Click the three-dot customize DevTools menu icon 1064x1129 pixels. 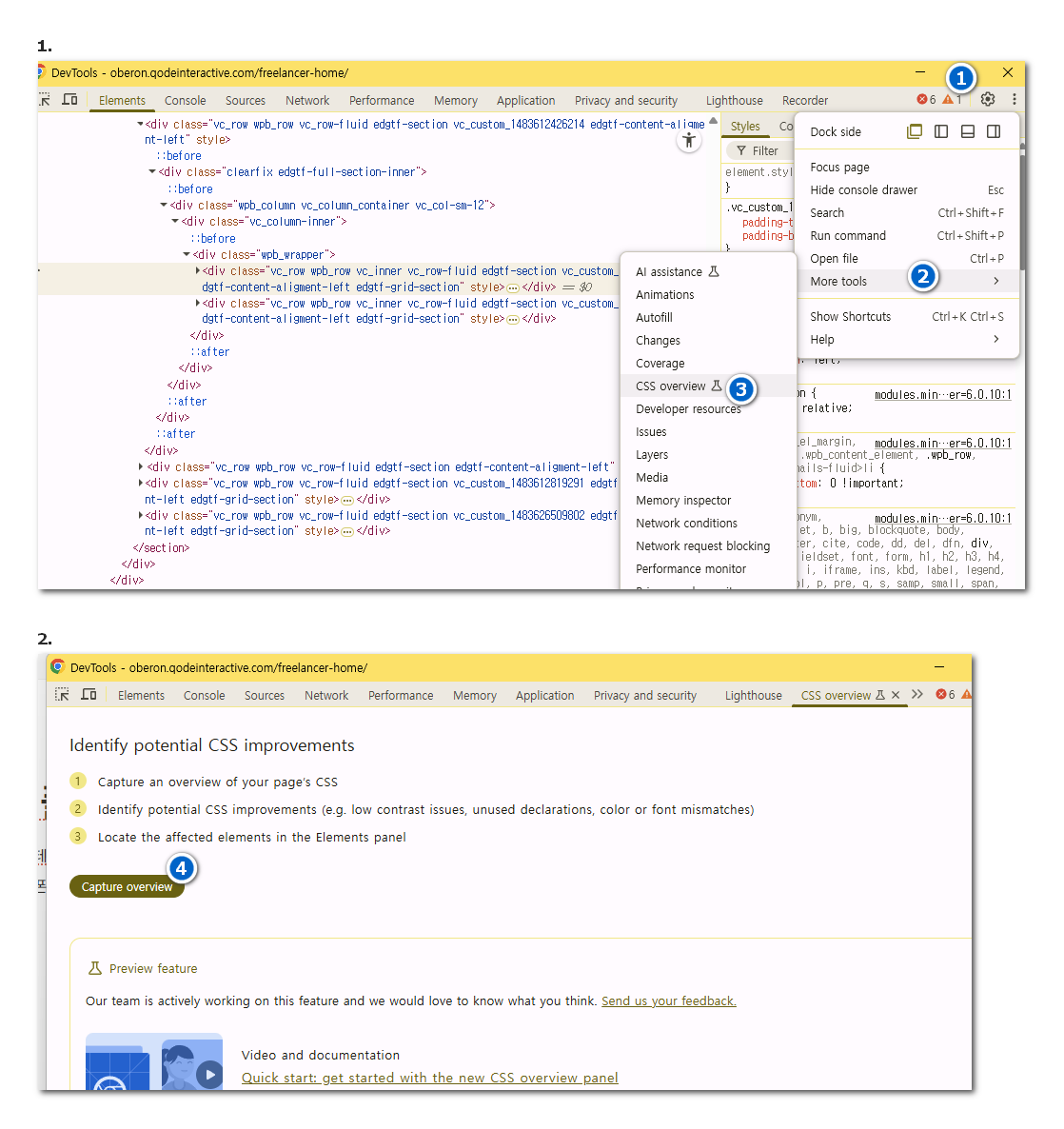tap(1015, 99)
